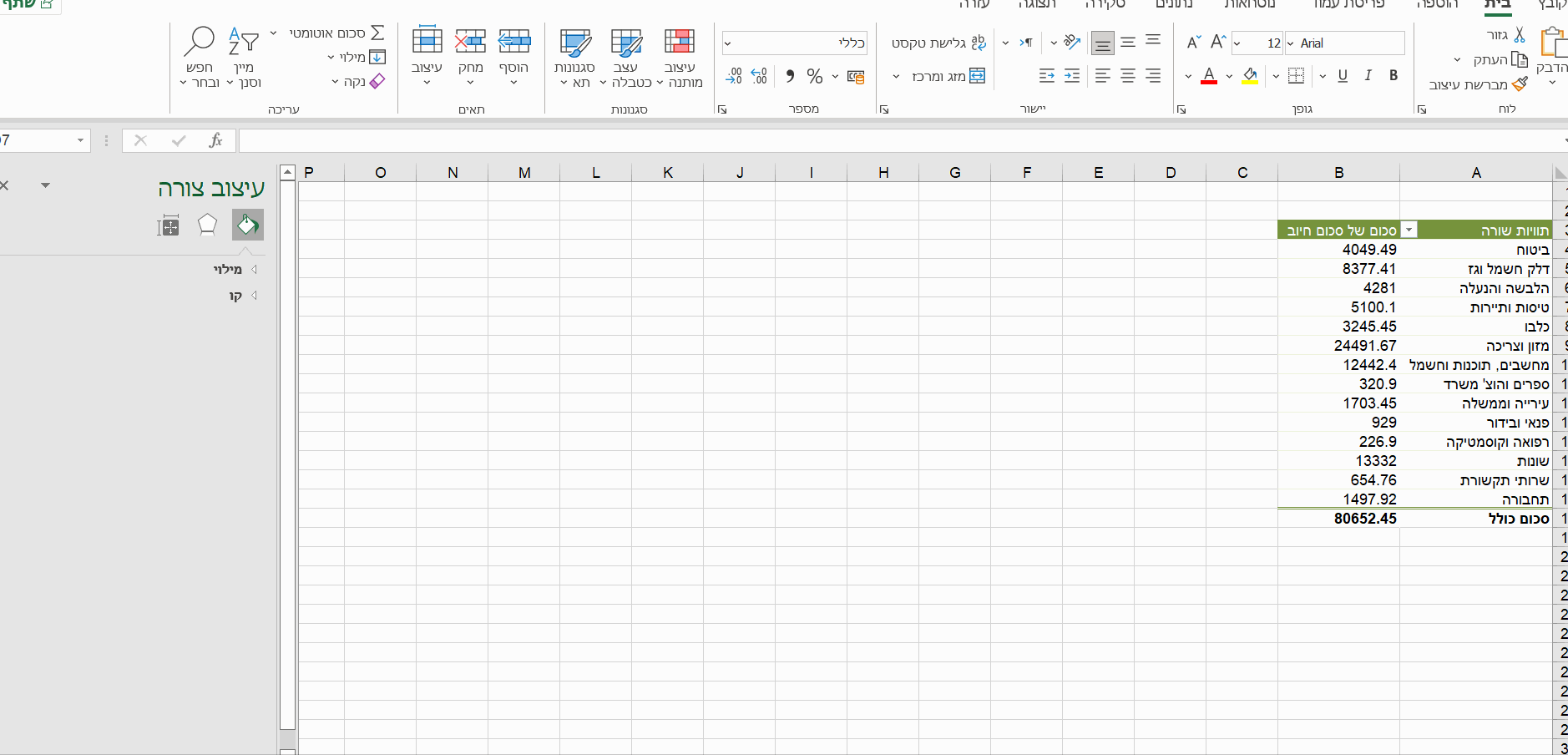The height and width of the screenshot is (755, 1568).
Task: Click the text direction paragraph icon
Action: (x=1026, y=43)
